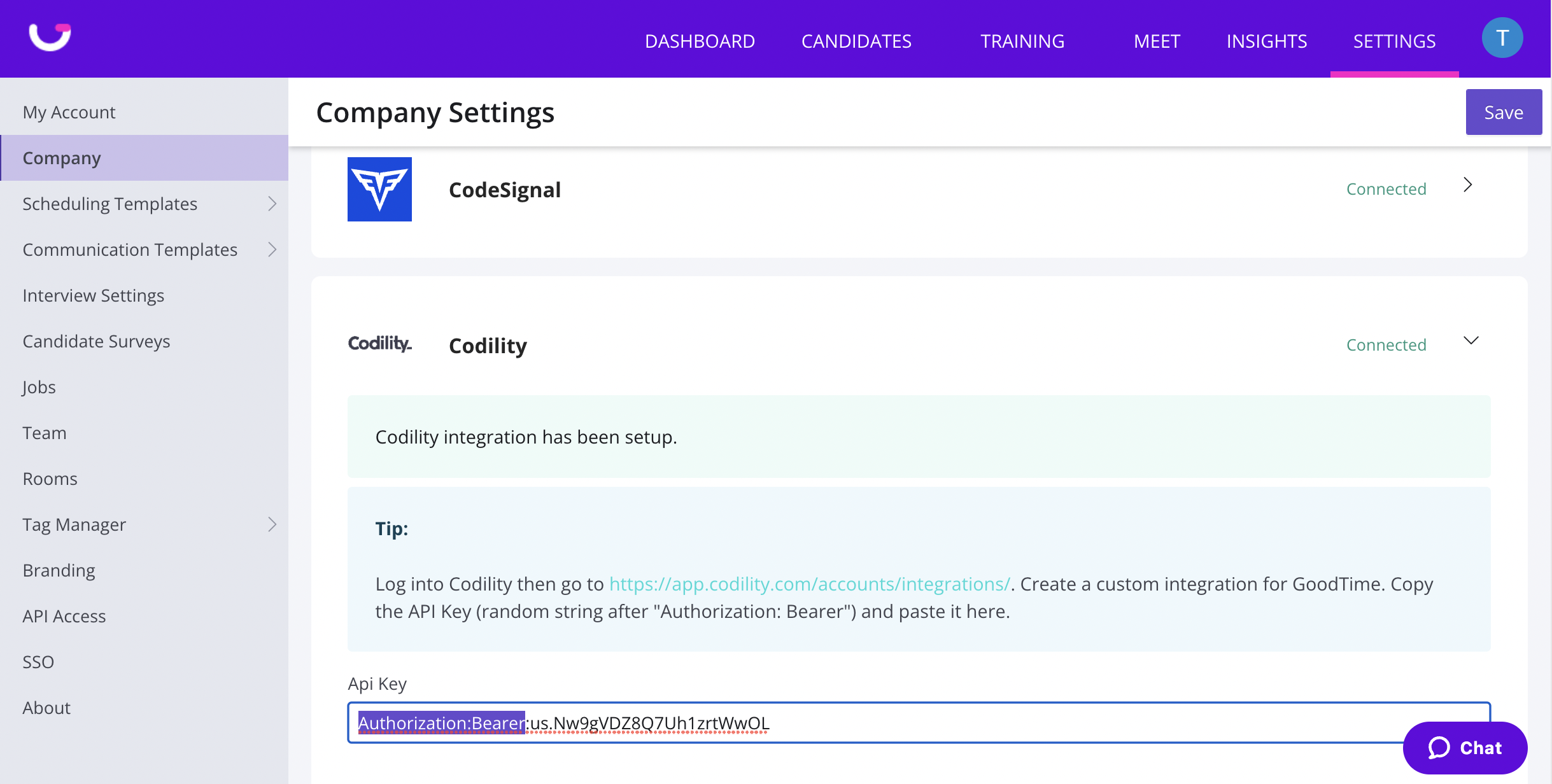This screenshot has width=1552, height=784.
Task: Open the Insights tab
Action: click(1266, 41)
